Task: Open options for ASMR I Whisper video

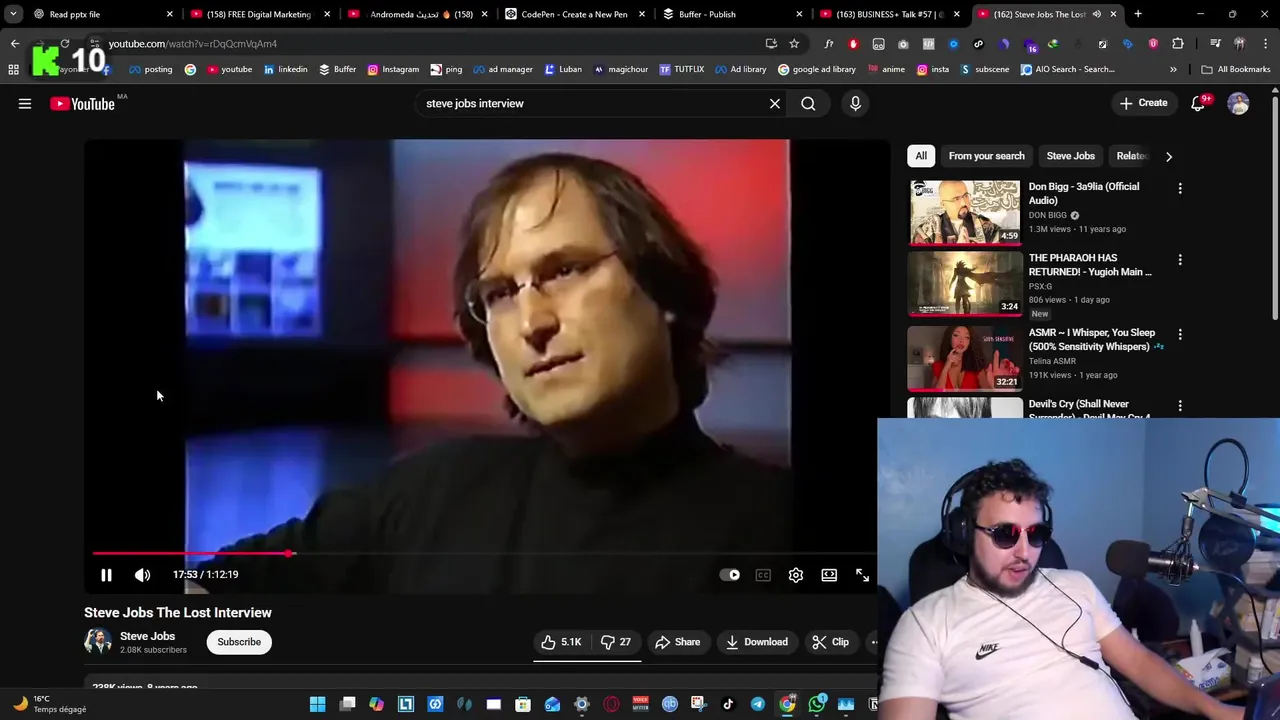Action: click(x=1180, y=334)
